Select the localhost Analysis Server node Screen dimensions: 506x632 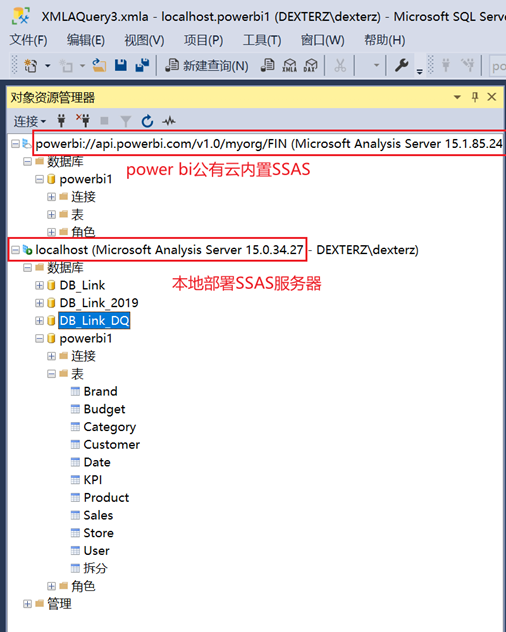pos(169,250)
